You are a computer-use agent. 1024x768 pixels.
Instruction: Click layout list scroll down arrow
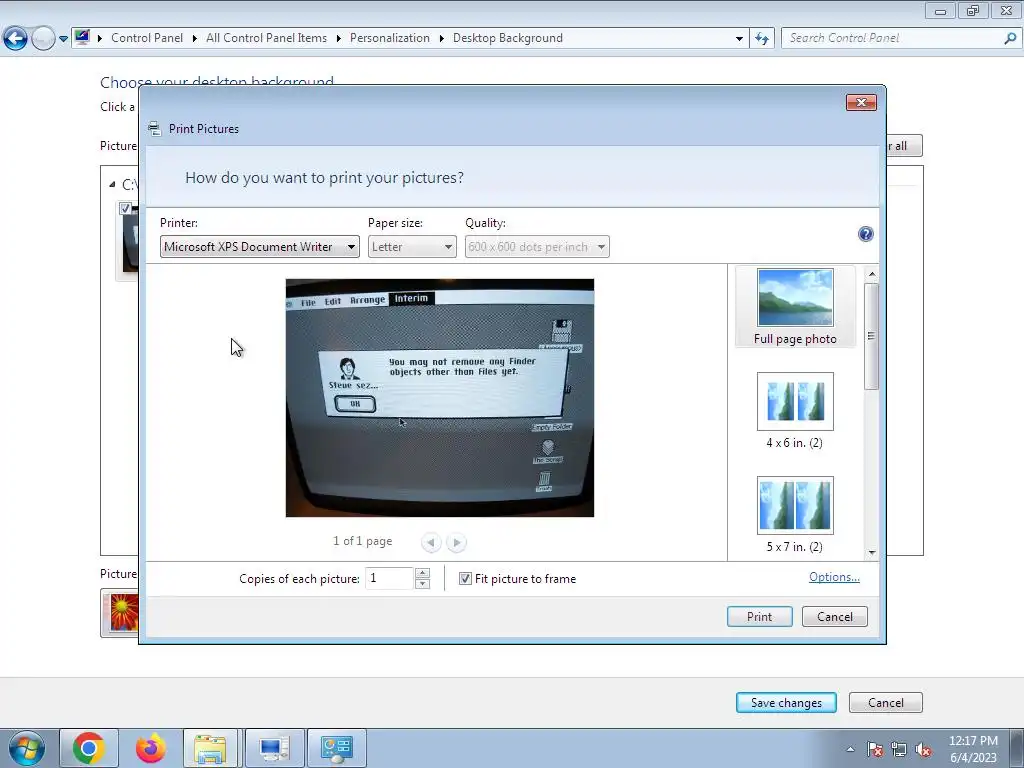[872, 553]
